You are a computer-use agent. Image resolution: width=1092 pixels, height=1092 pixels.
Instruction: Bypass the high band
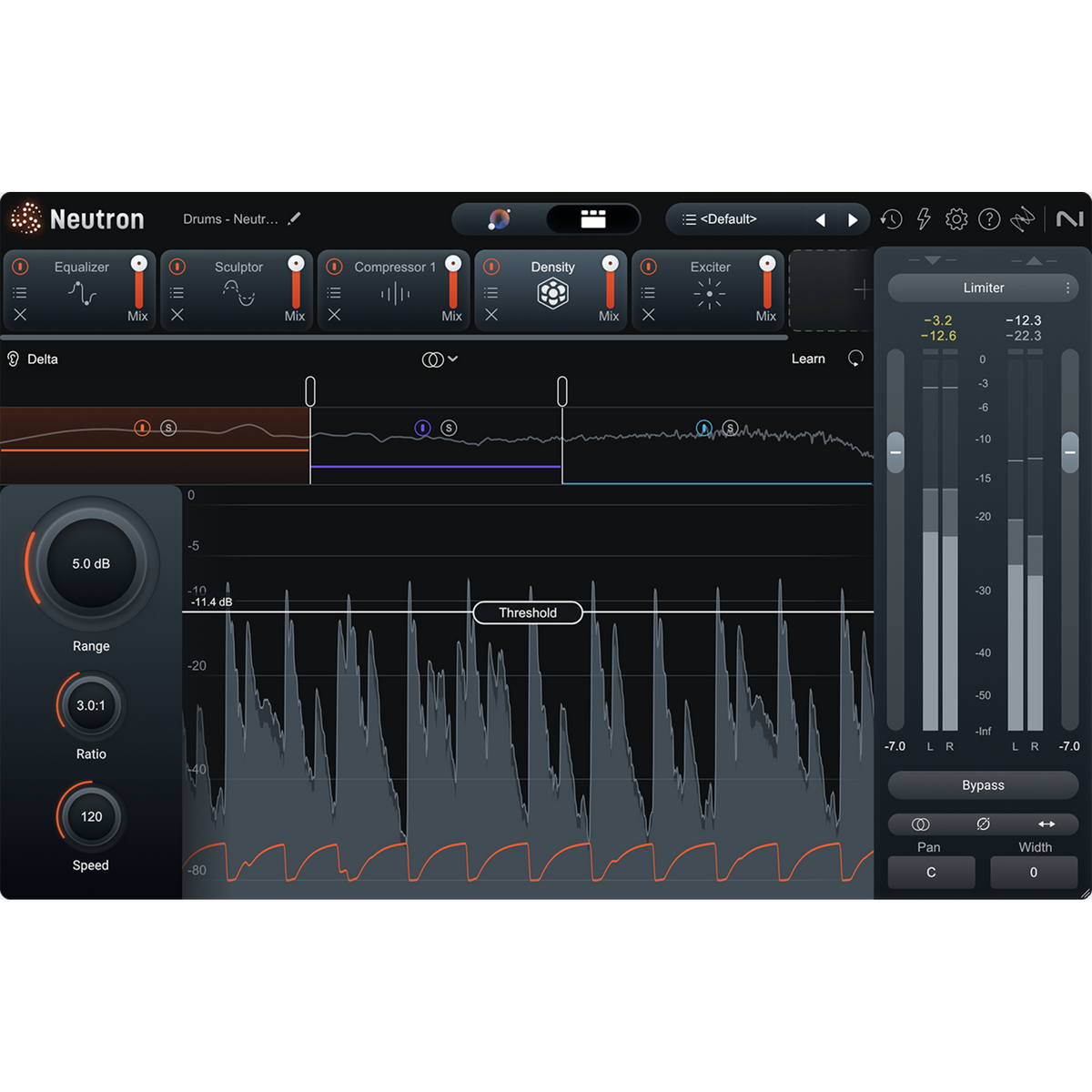click(703, 428)
